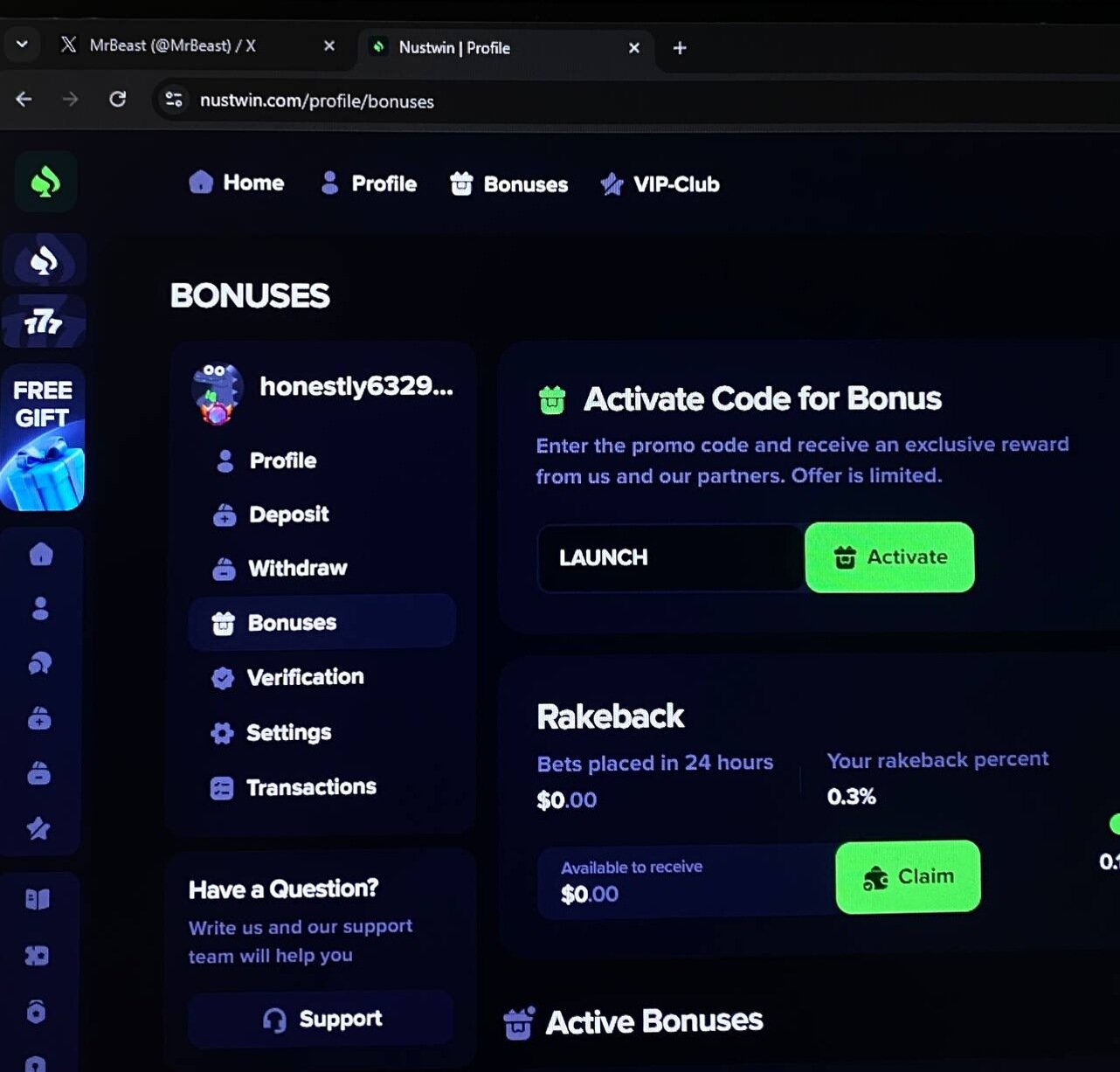Click the $0.00 under Bets placed in 24 hours

[x=567, y=800]
